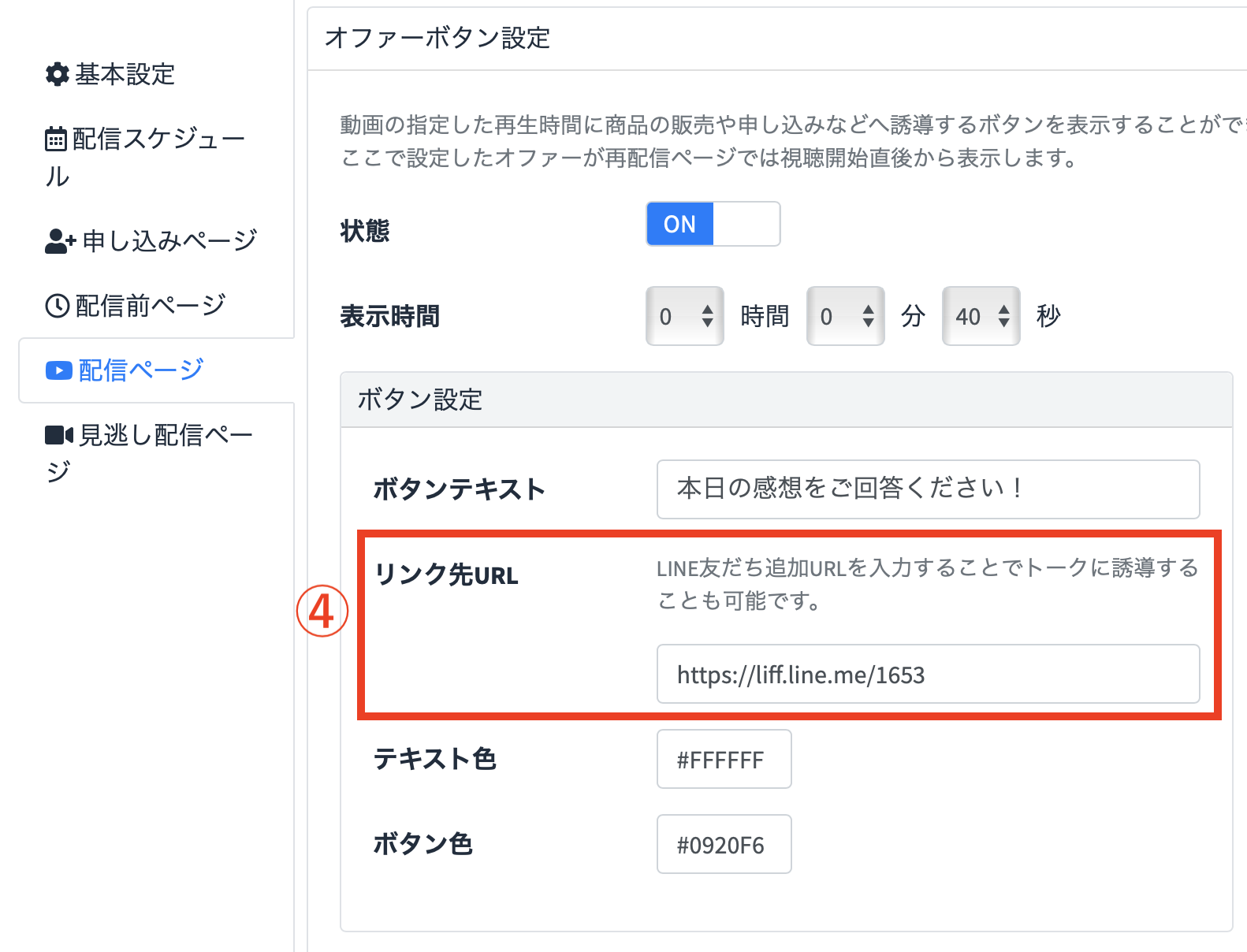This screenshot has height=952, width=1247.
Task: Click the LINE友だち追加URL help text
Action: coord(928,584)
